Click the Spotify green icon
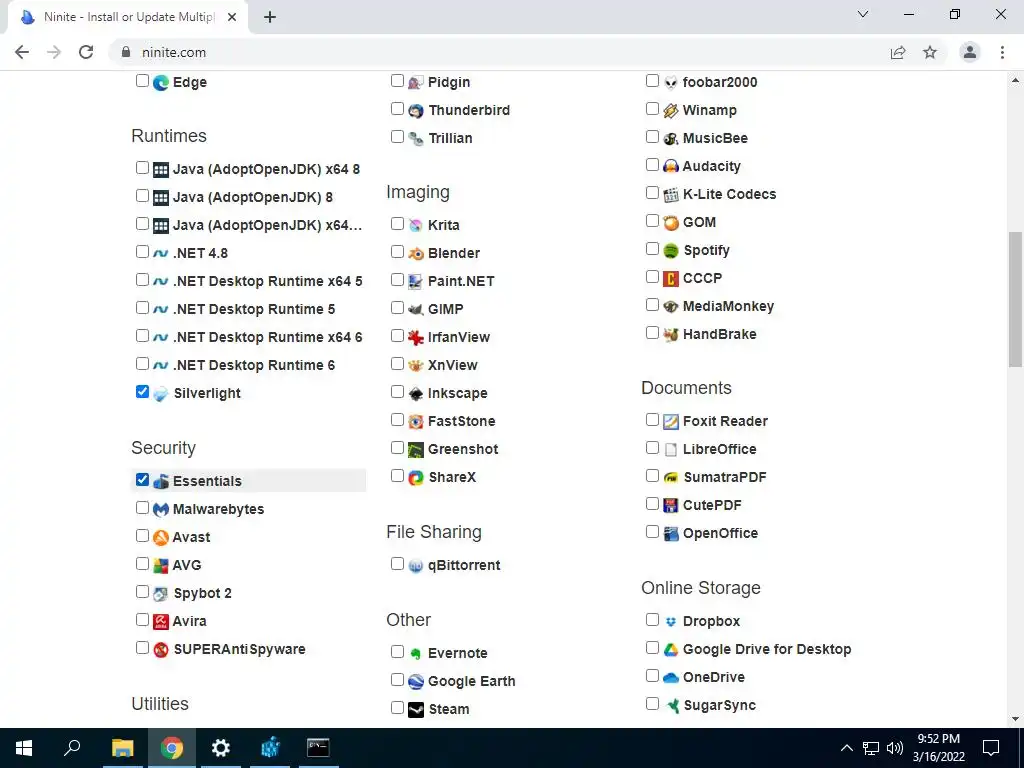The width and height of the screenshot is (1024, 768). pos(671,251)
